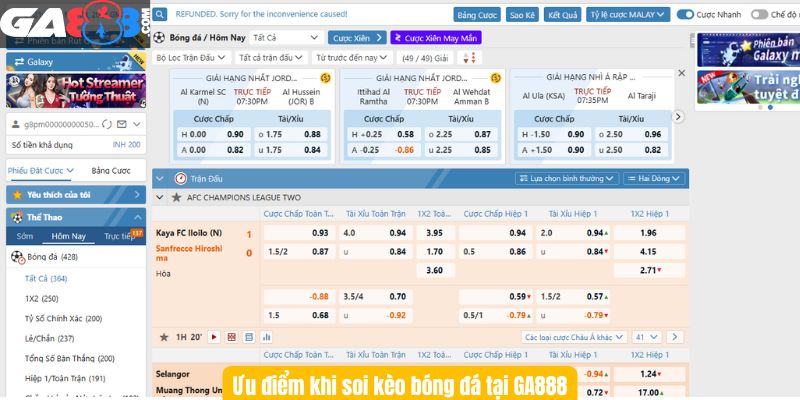800x400 pixels.
Task: Open Lựa chọn bình thường dropdown
Action: tap(567, 179)
